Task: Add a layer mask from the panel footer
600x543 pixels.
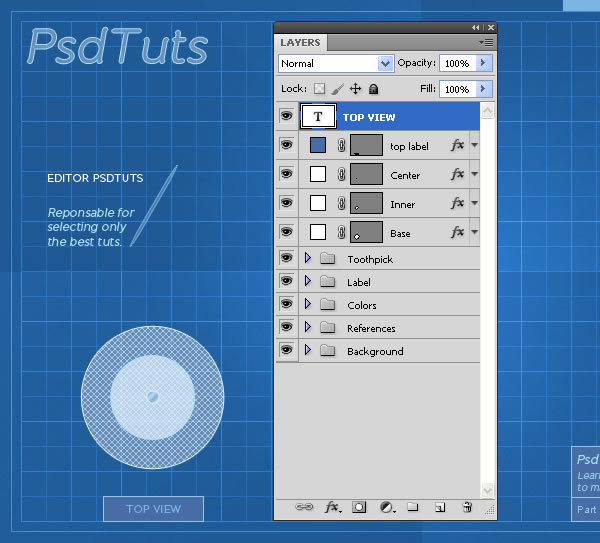Action: point(359,507)
